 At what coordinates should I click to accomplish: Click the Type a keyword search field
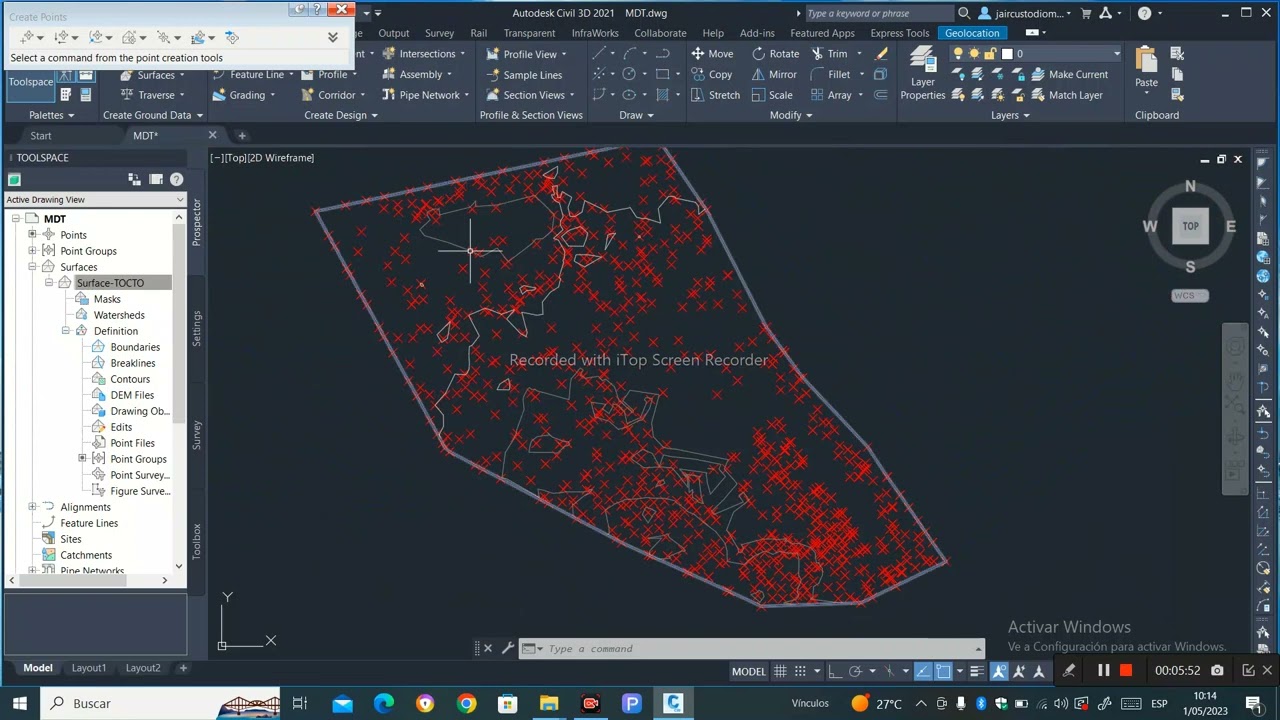[877, 13]
